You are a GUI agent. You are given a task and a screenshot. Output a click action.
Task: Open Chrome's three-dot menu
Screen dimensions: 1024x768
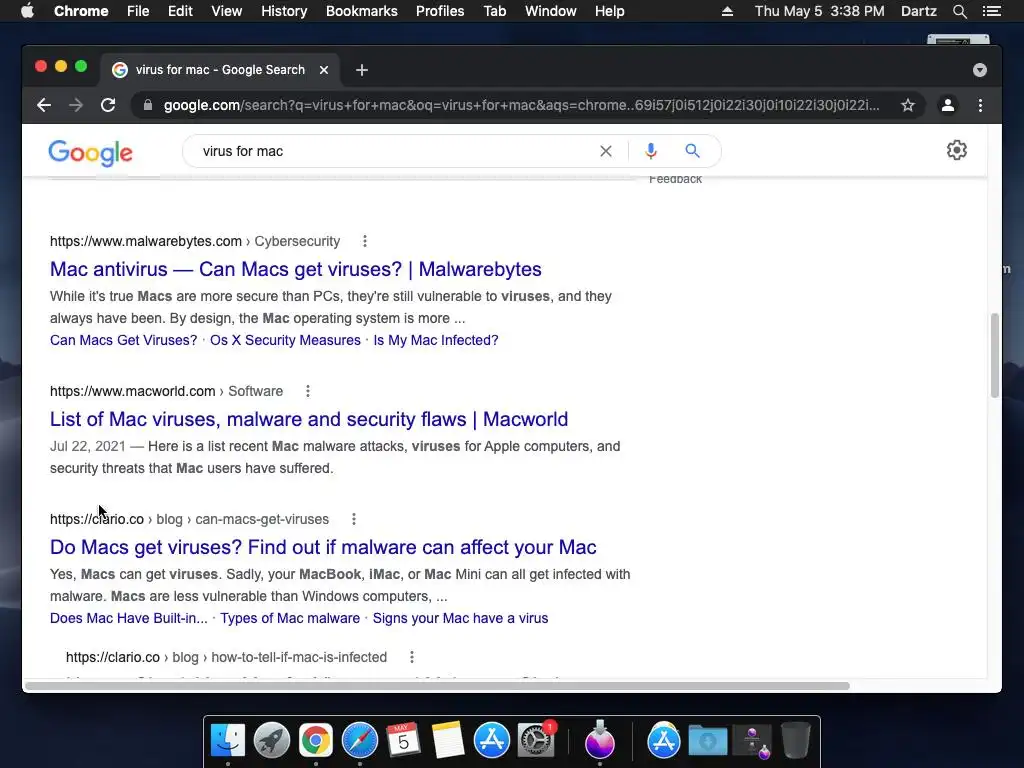(x=980, y=105)
